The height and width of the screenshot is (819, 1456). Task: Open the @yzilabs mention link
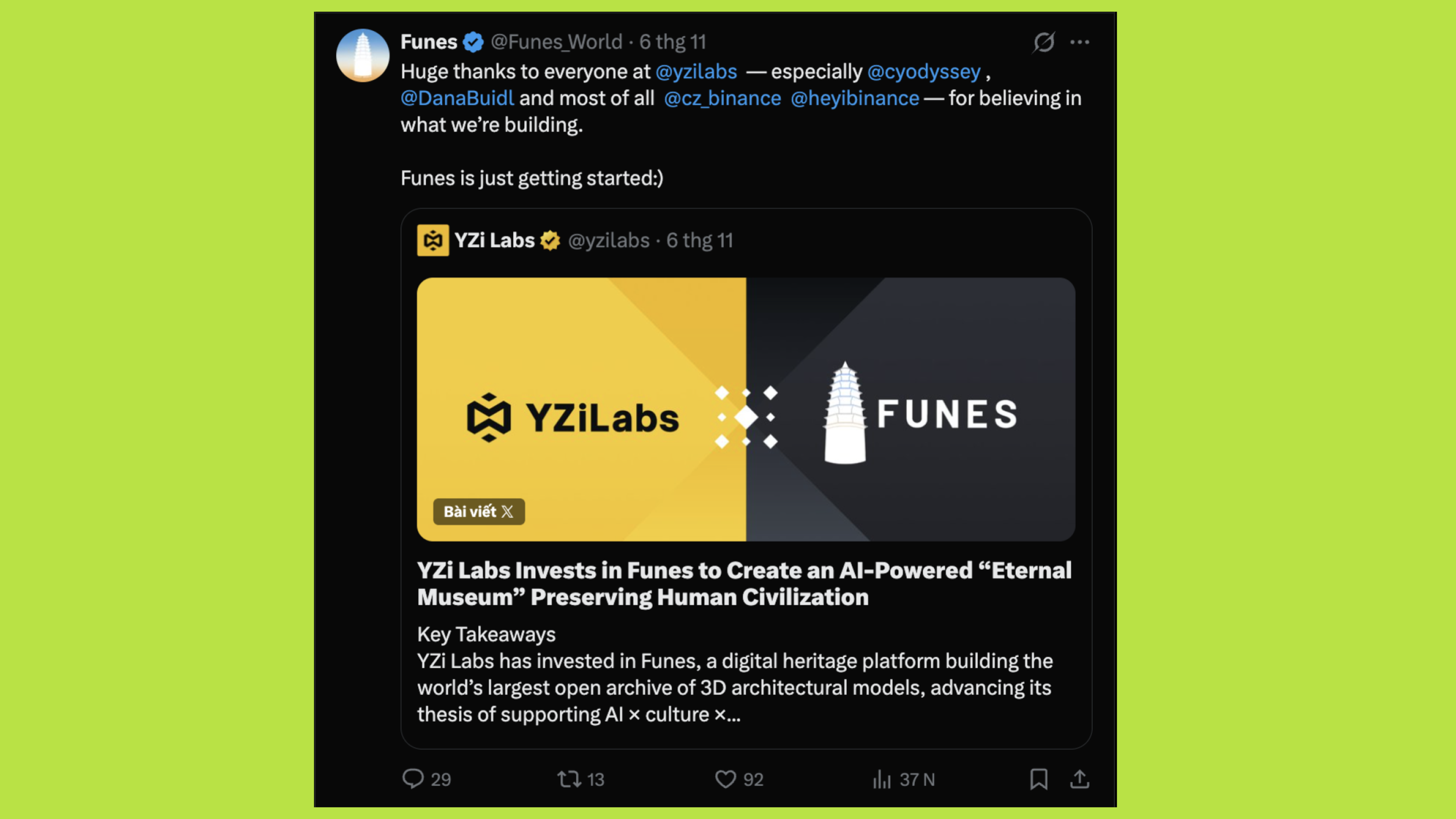[x=696, y=72]
